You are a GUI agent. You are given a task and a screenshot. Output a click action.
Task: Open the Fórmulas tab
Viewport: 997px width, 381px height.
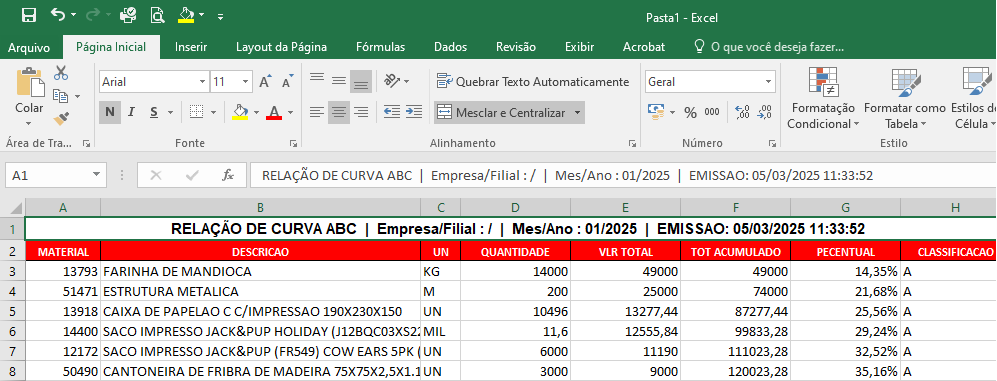[380, 47]
